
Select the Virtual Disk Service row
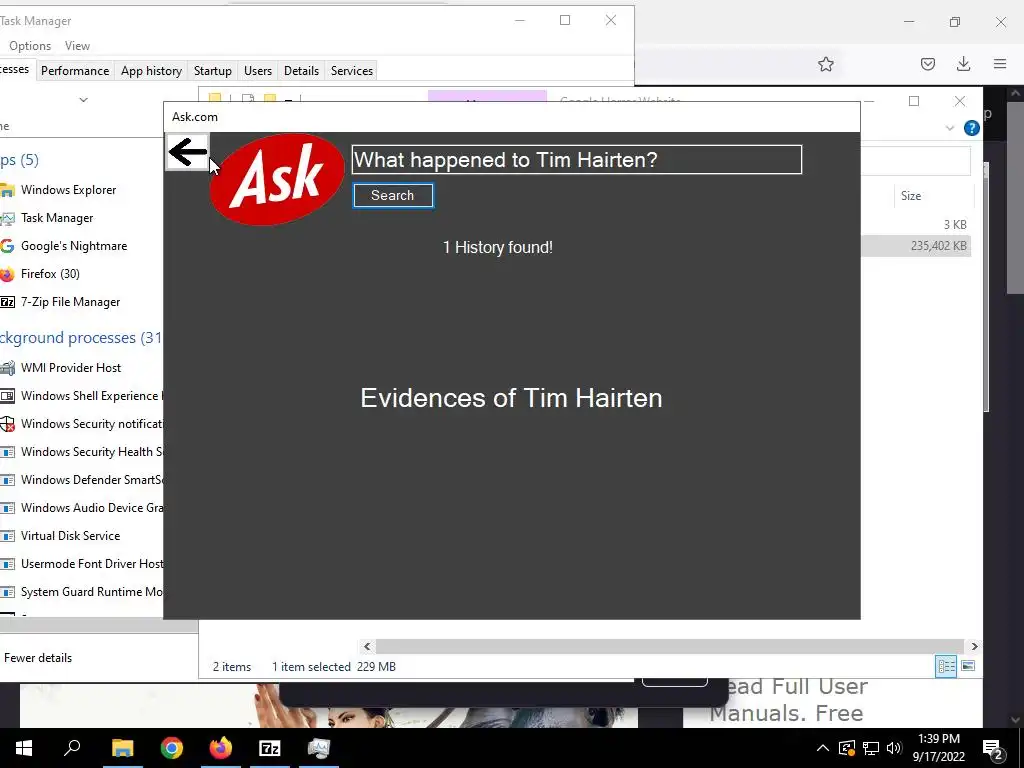click(82, 536)
